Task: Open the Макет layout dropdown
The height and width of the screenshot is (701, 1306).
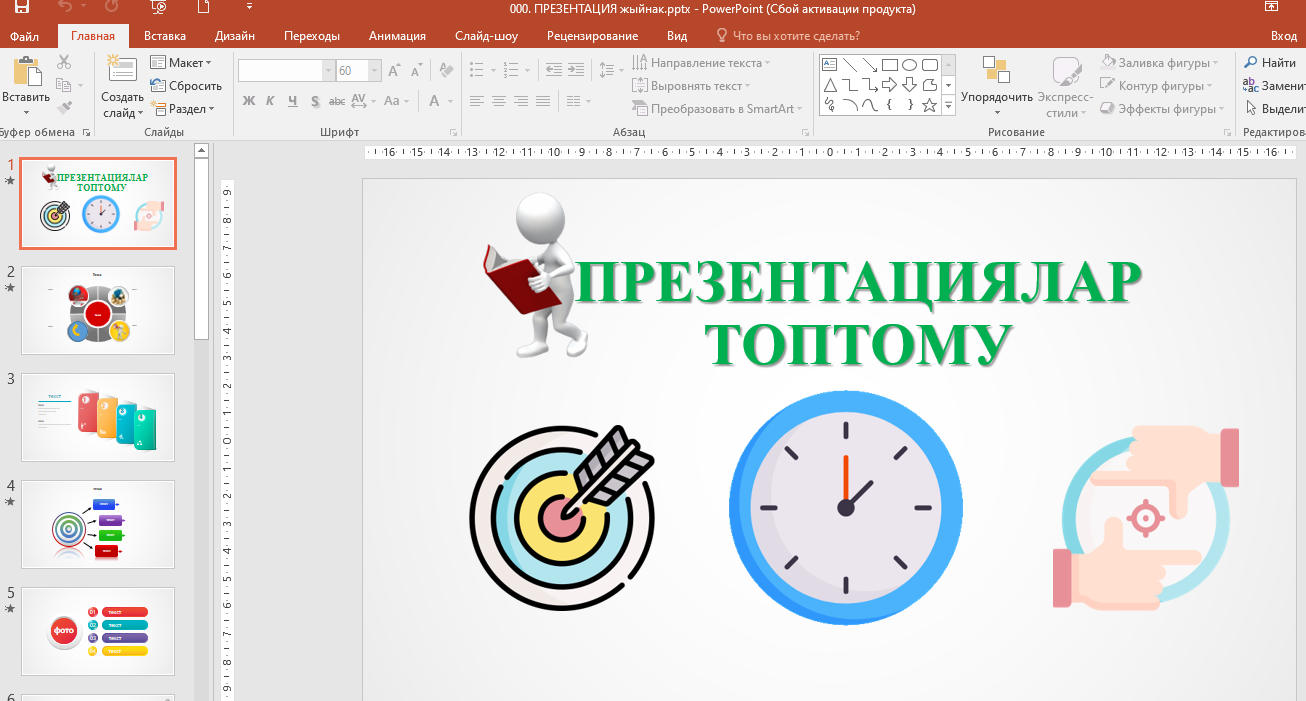Action: click(x=182, y=63)
